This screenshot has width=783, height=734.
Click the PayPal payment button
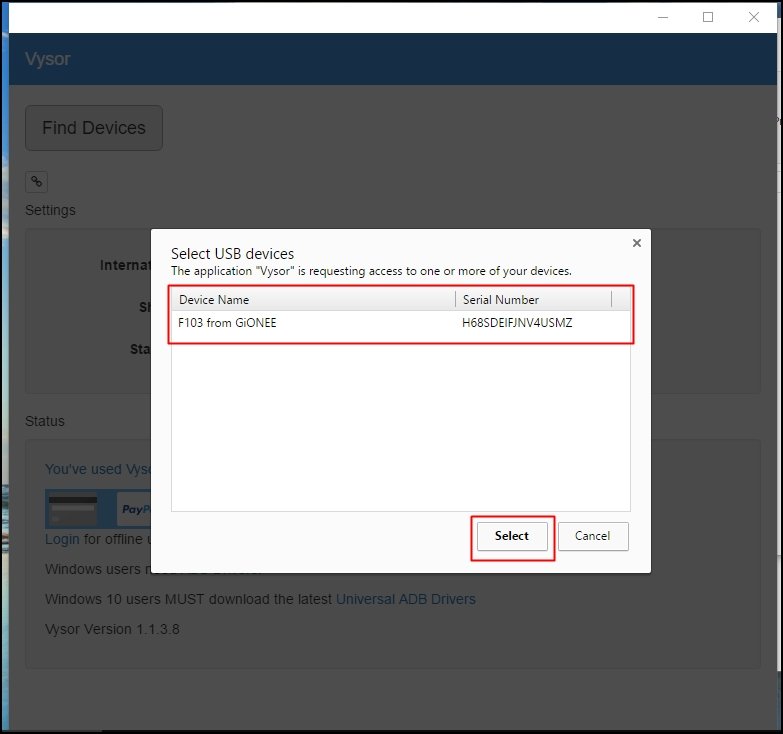pos(134,509)
